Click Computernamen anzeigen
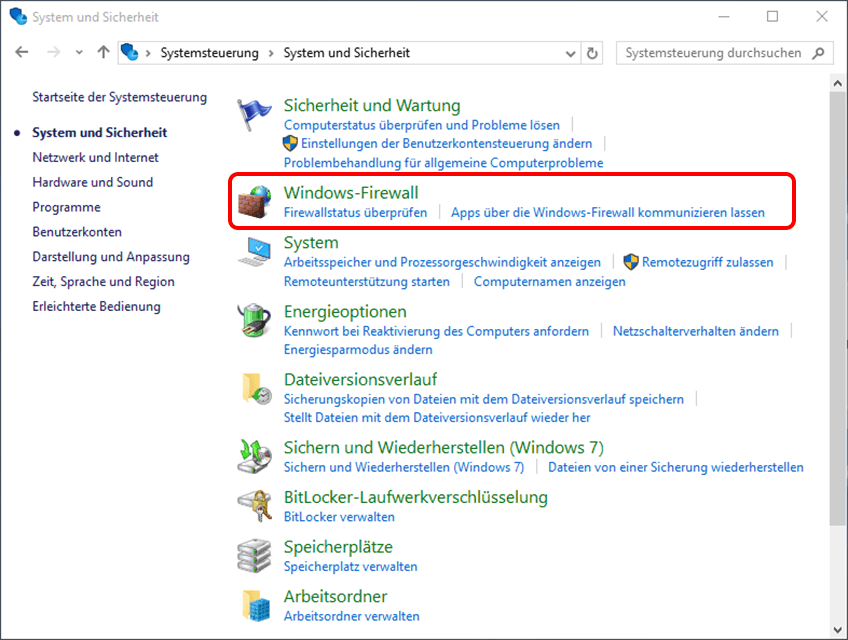Screen dimensions: 848x640 pos(549,282)
